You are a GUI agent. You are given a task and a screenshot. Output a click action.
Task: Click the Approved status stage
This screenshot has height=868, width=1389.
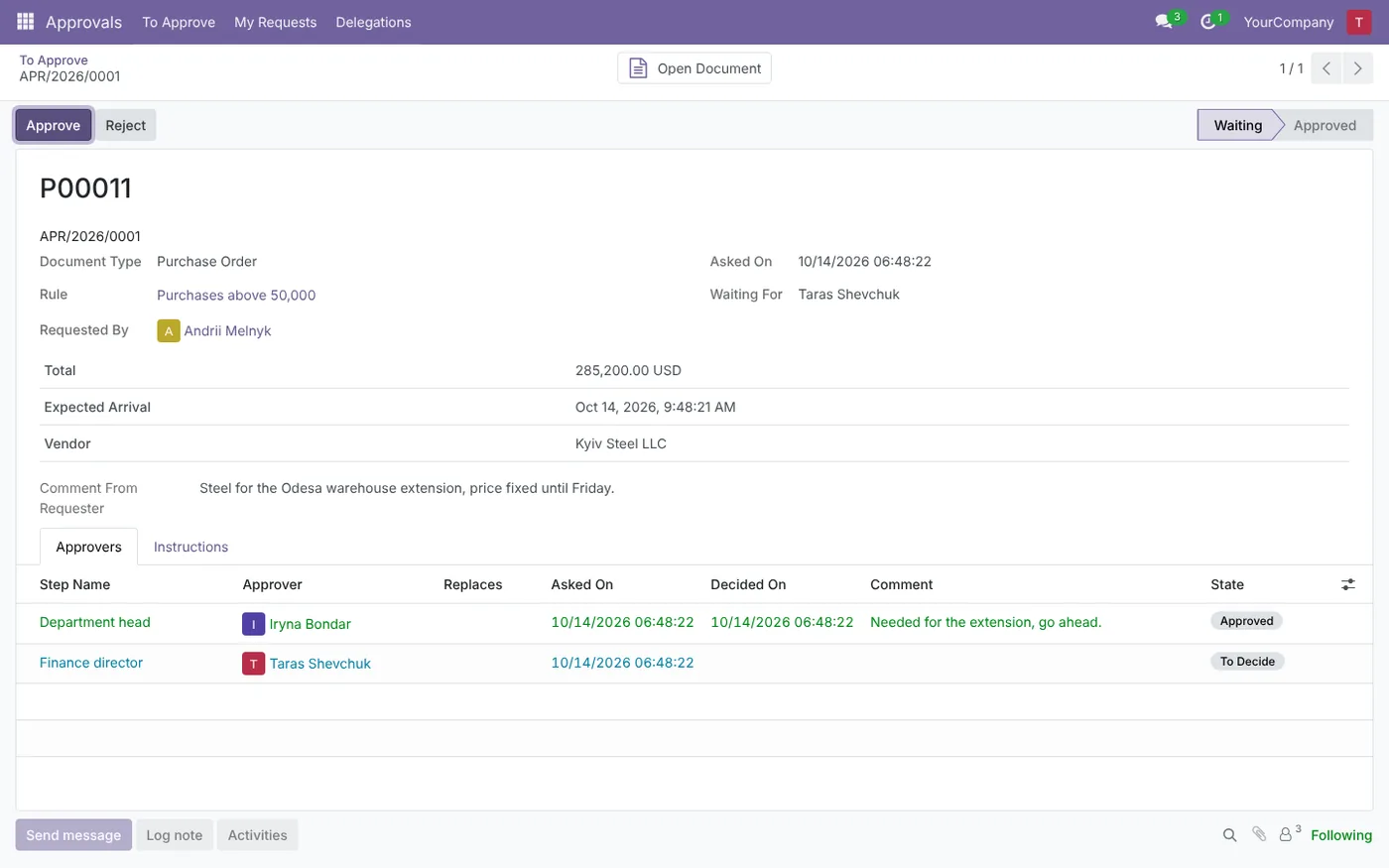[1325, 125]
